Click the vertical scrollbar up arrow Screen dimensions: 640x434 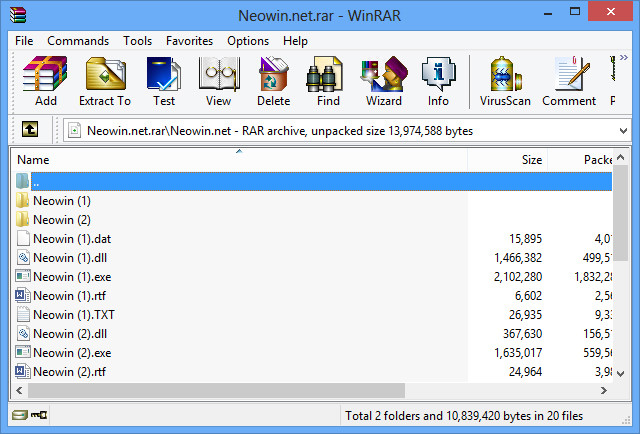pos(621,157)
